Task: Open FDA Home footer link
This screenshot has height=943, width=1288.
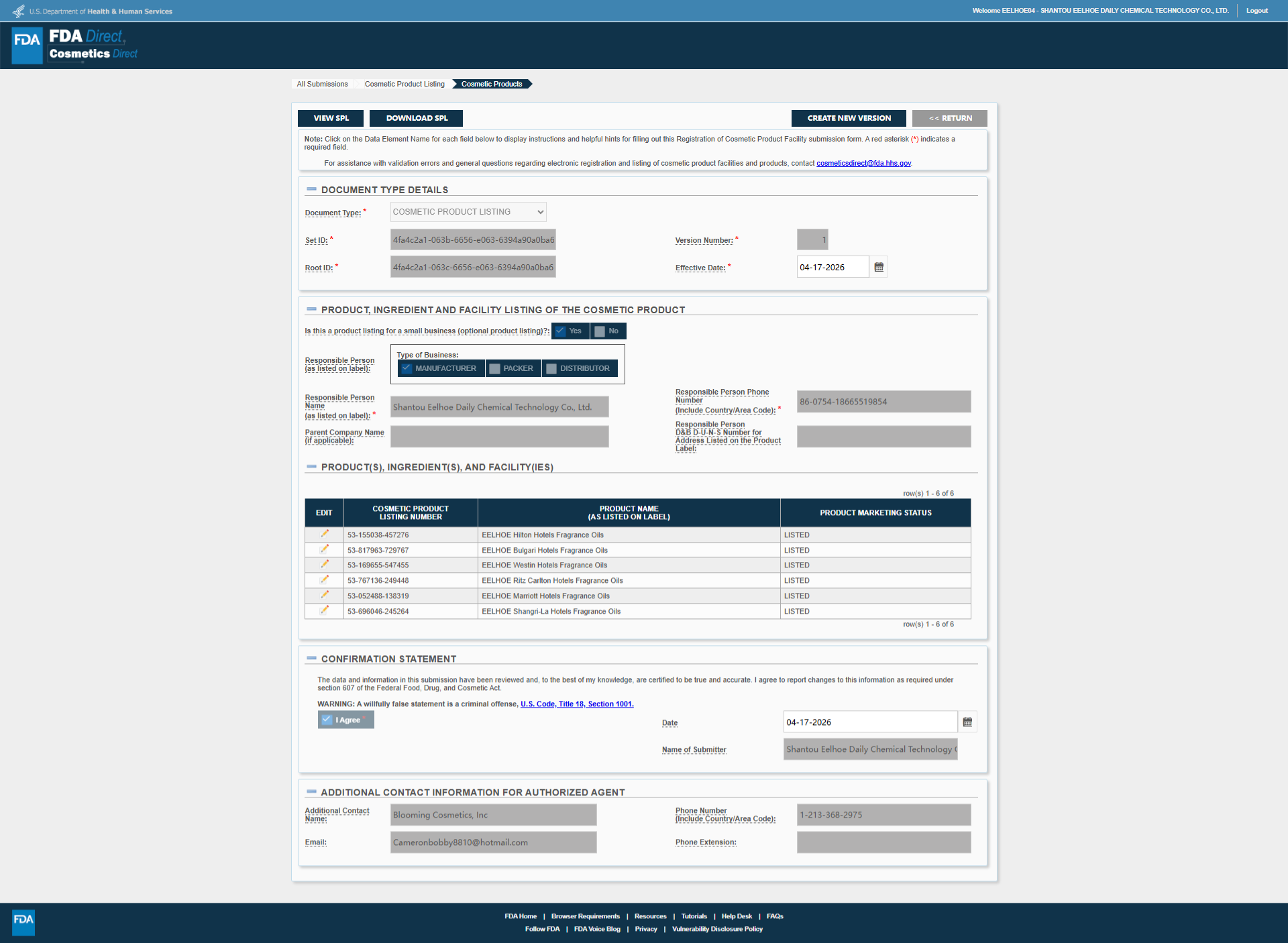Action: pyautogui.click(x=521, y=916)
